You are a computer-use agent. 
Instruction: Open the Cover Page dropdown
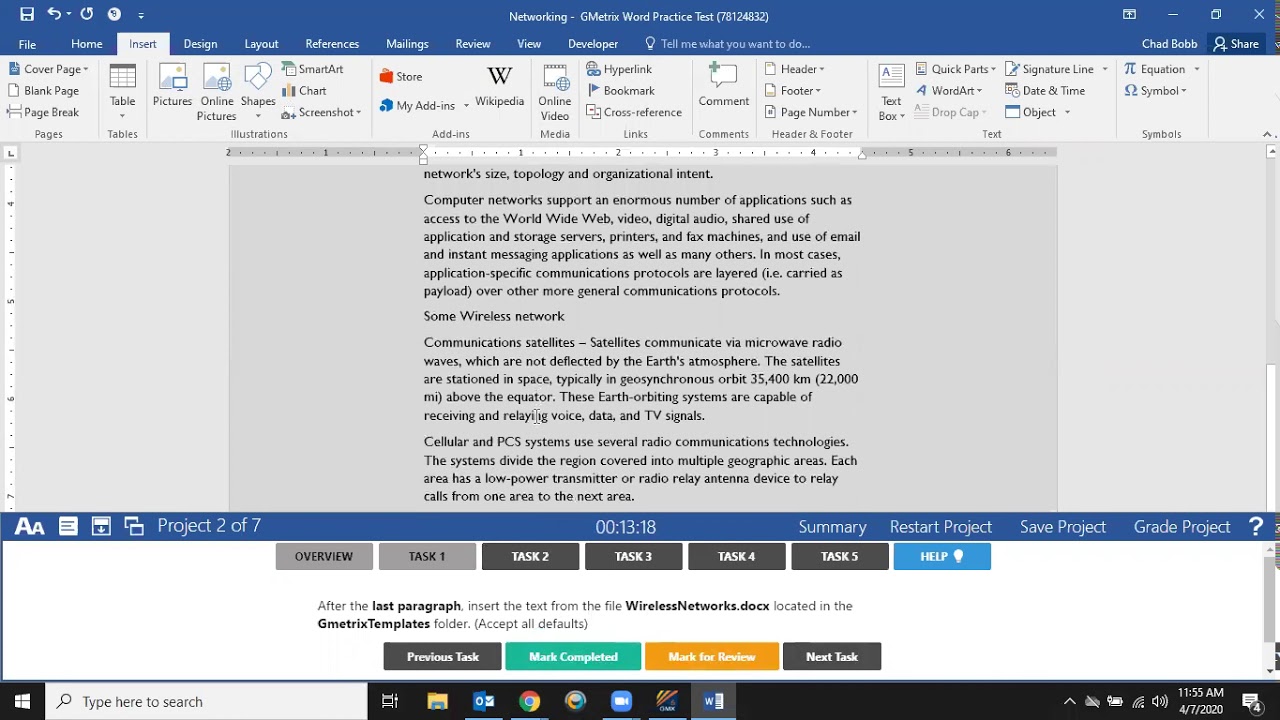[48, 69]
